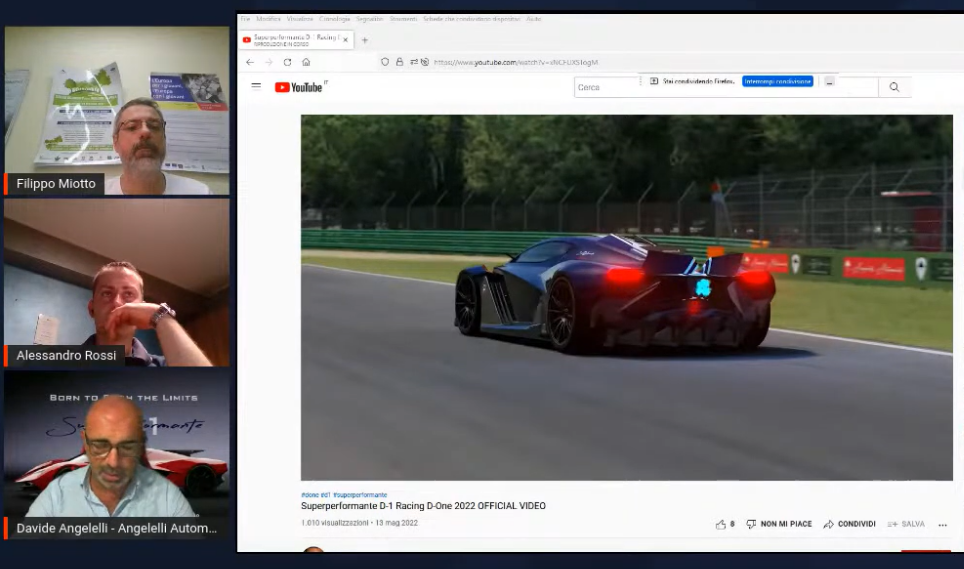Click the tracking protection shield icon
The width and height of the screenshot is (964, 569).
point(385,62)
